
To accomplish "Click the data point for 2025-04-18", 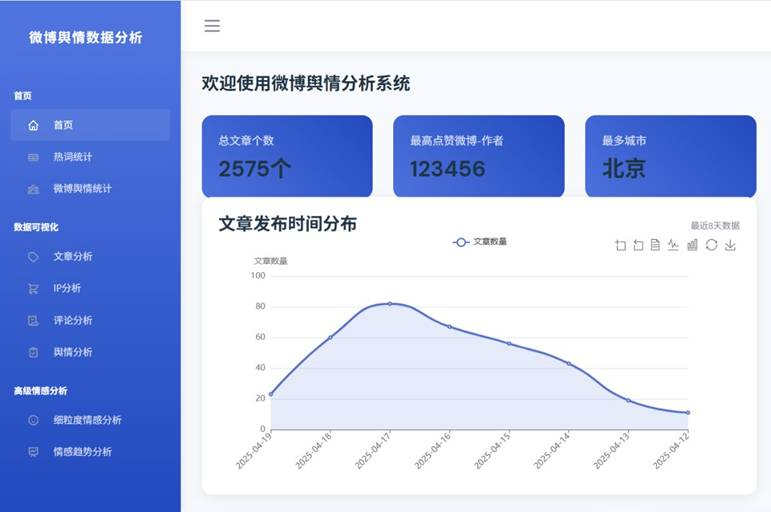I will click(x=330, y=337).
